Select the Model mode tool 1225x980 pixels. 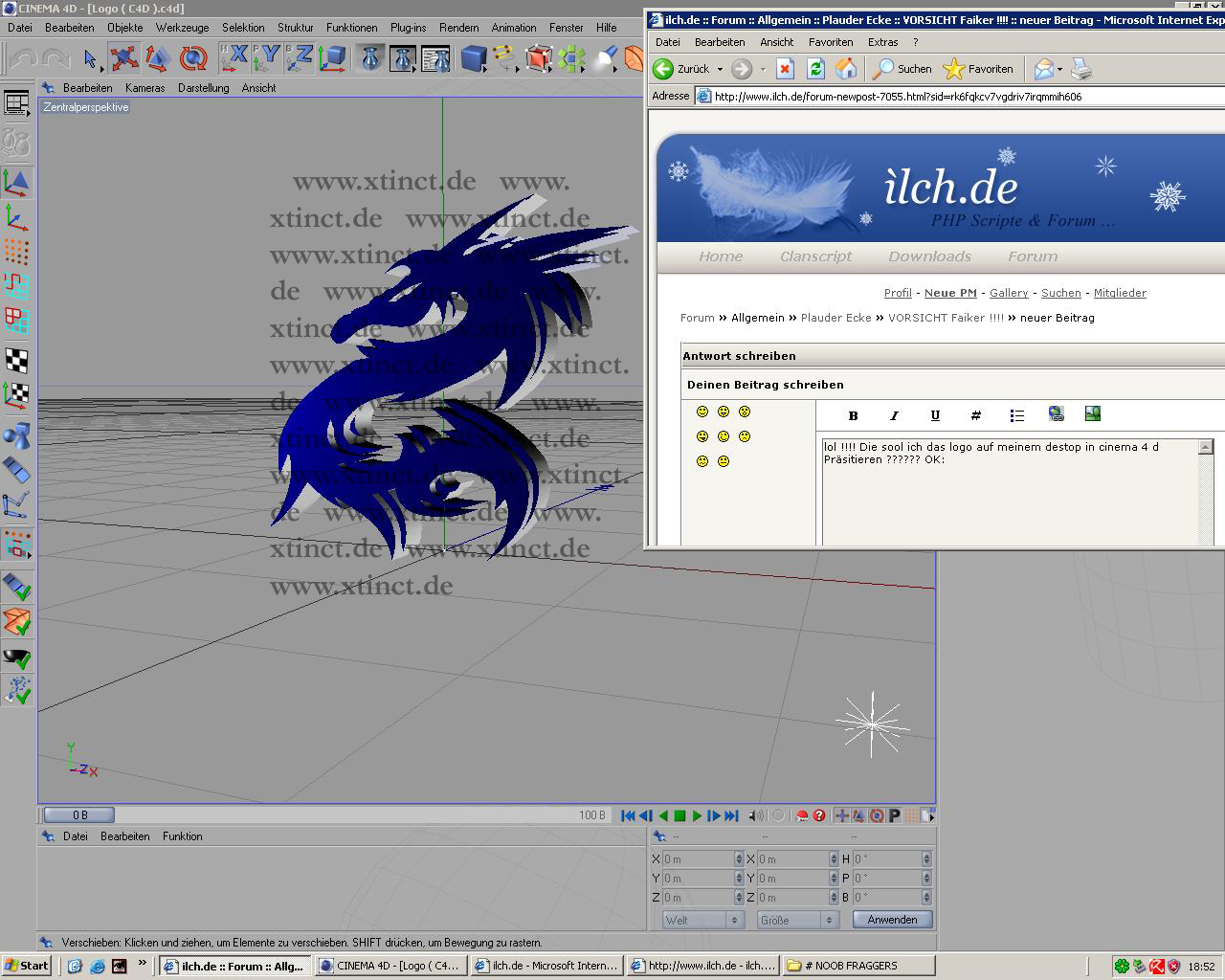16,182
